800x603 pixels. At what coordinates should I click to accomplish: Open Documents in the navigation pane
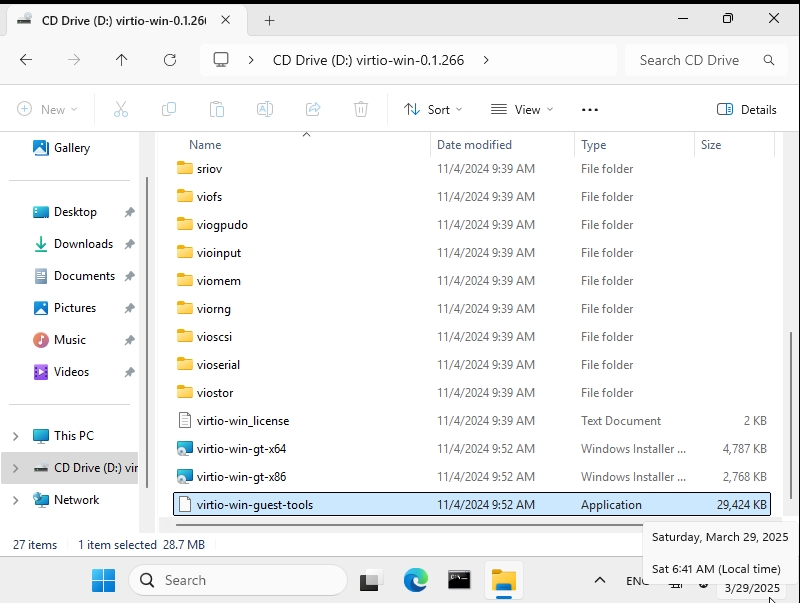coord(74,276)
